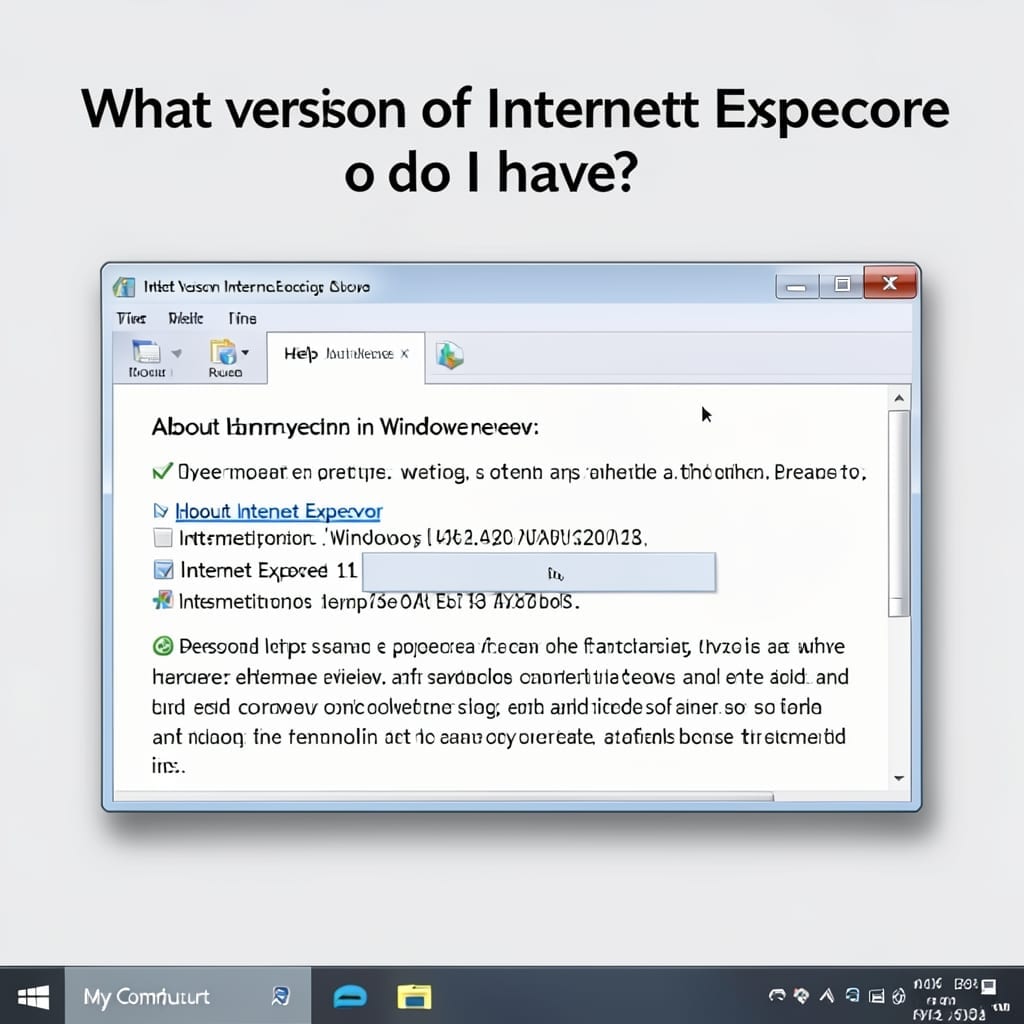This screenshot has width=1024, height=1024.
Task: Click the line containing 'Windooos'
Action: point(413,538)
